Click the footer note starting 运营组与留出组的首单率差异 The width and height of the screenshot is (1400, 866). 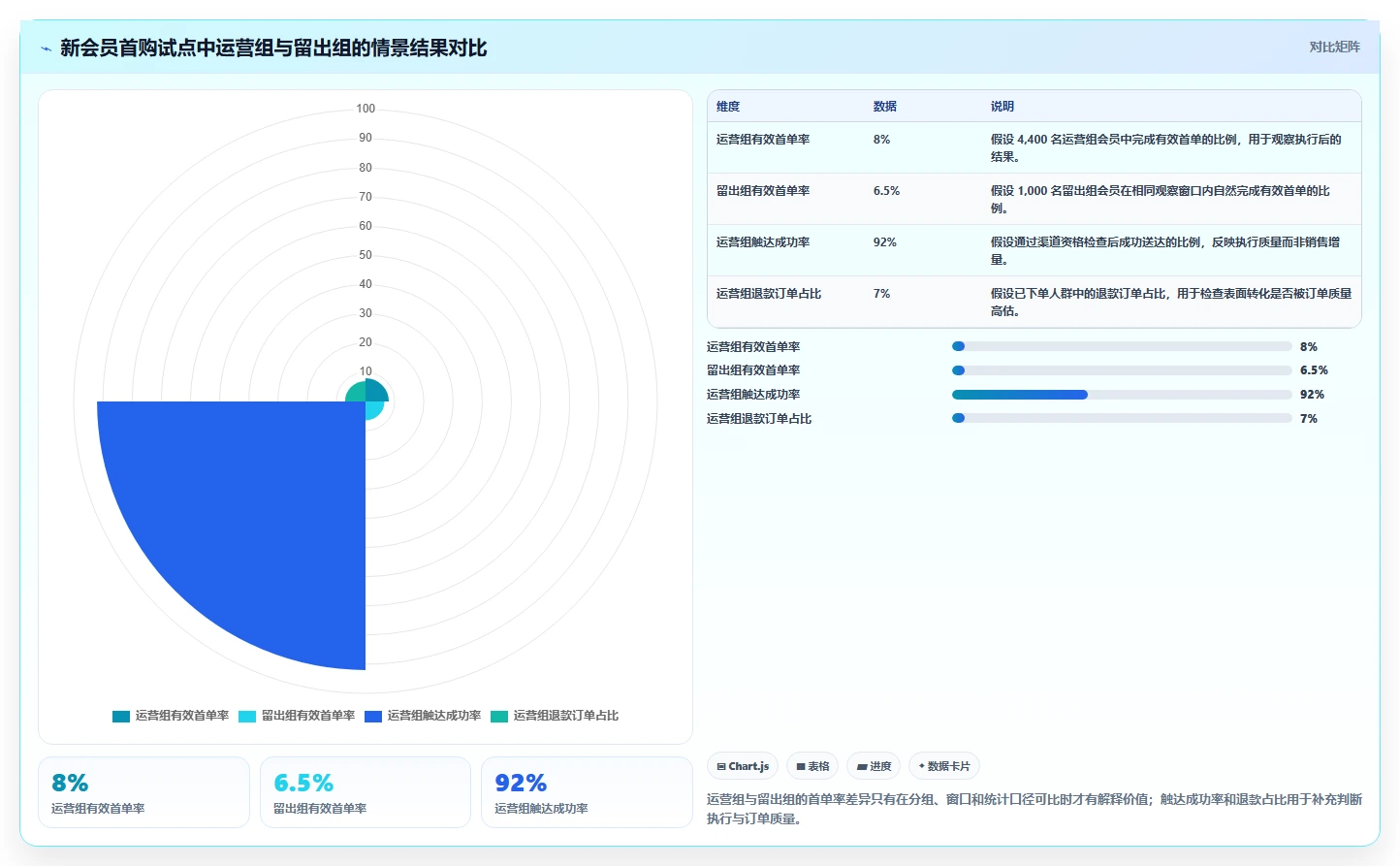coord(1034,809)
